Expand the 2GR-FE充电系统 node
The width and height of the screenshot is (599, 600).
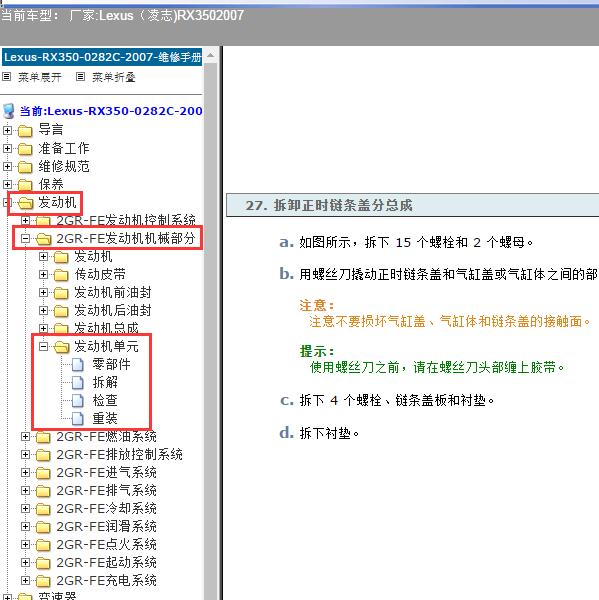25,580
